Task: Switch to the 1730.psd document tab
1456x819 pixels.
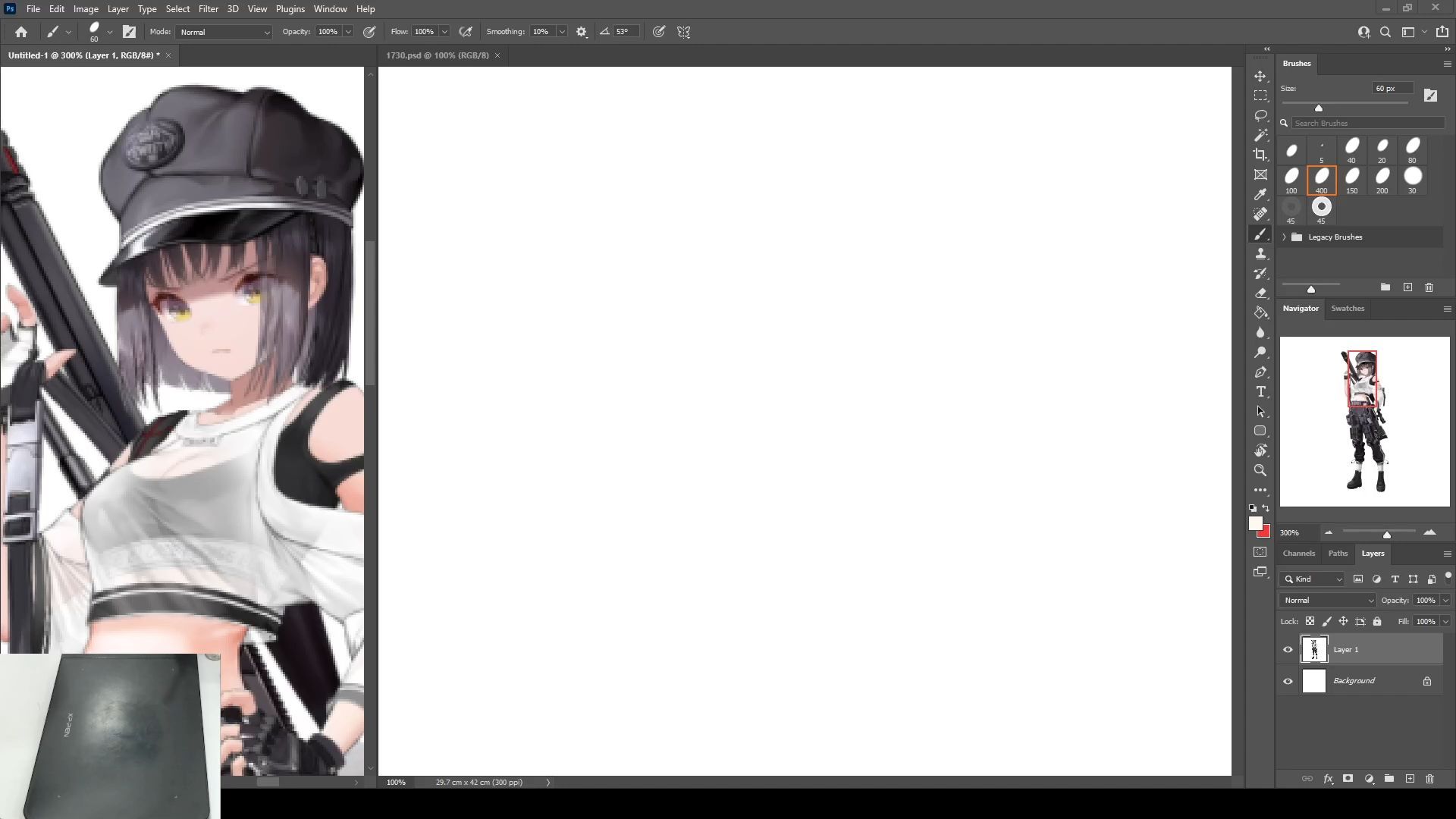Action: 438,55
